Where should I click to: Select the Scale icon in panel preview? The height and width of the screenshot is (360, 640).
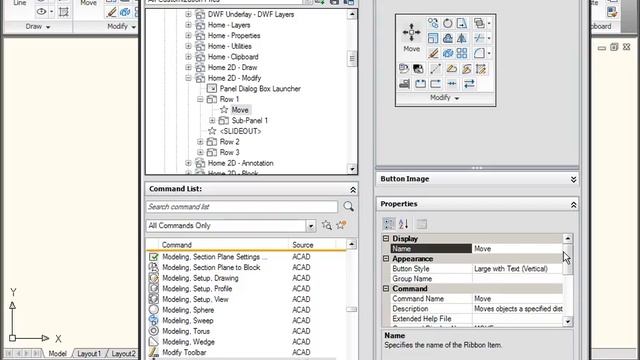click(x=433, y=38)
